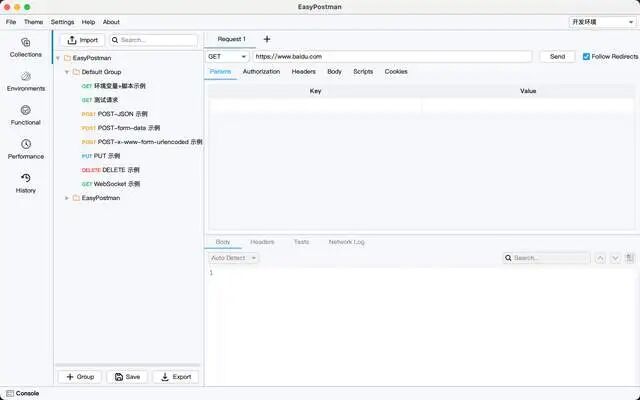This screenshot has height=400, width=640.
Task: Open the History panel
Action: click(26, 183)
